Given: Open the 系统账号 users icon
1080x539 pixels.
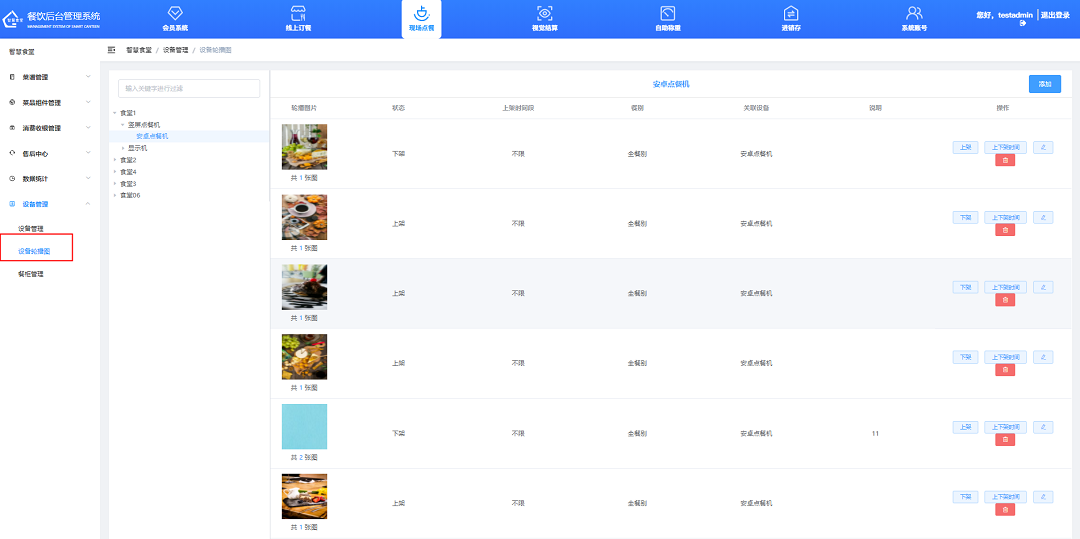Looking at the screenshot, I should pyautogui.click(x=913, y=13).
